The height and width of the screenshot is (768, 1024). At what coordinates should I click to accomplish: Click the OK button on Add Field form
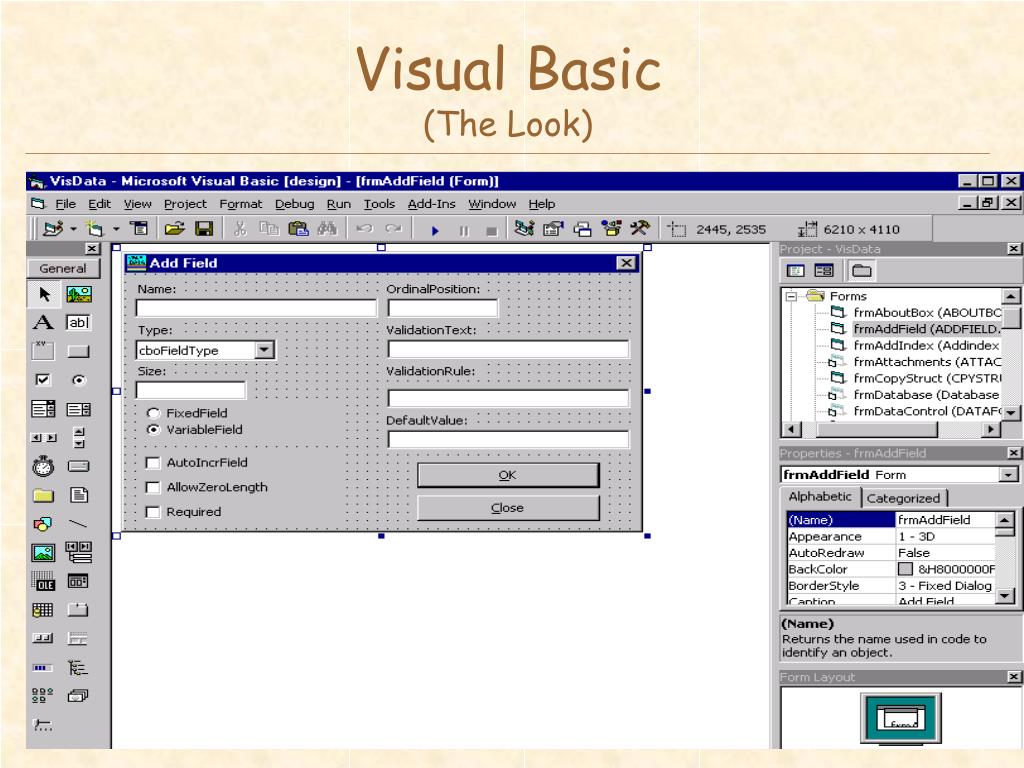click(507, 475)
